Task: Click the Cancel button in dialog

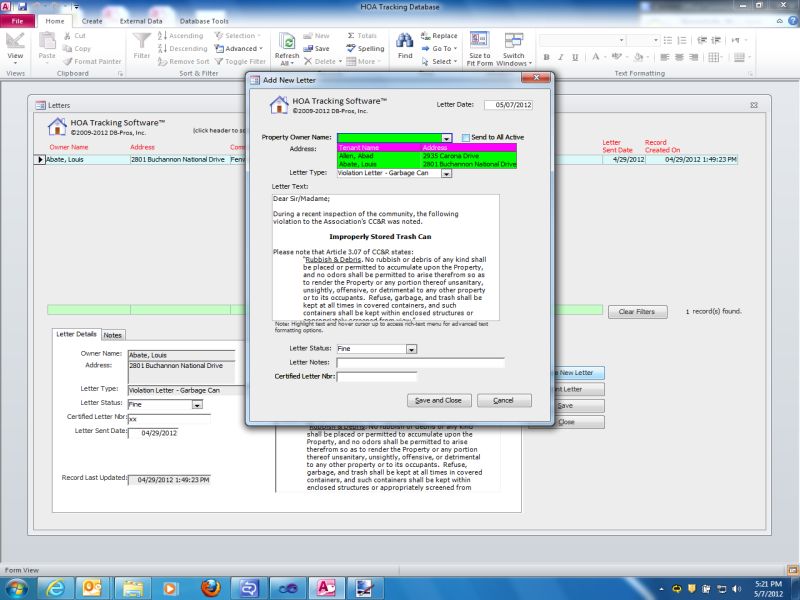Action: pyautogui.click(x=504, y=401)
